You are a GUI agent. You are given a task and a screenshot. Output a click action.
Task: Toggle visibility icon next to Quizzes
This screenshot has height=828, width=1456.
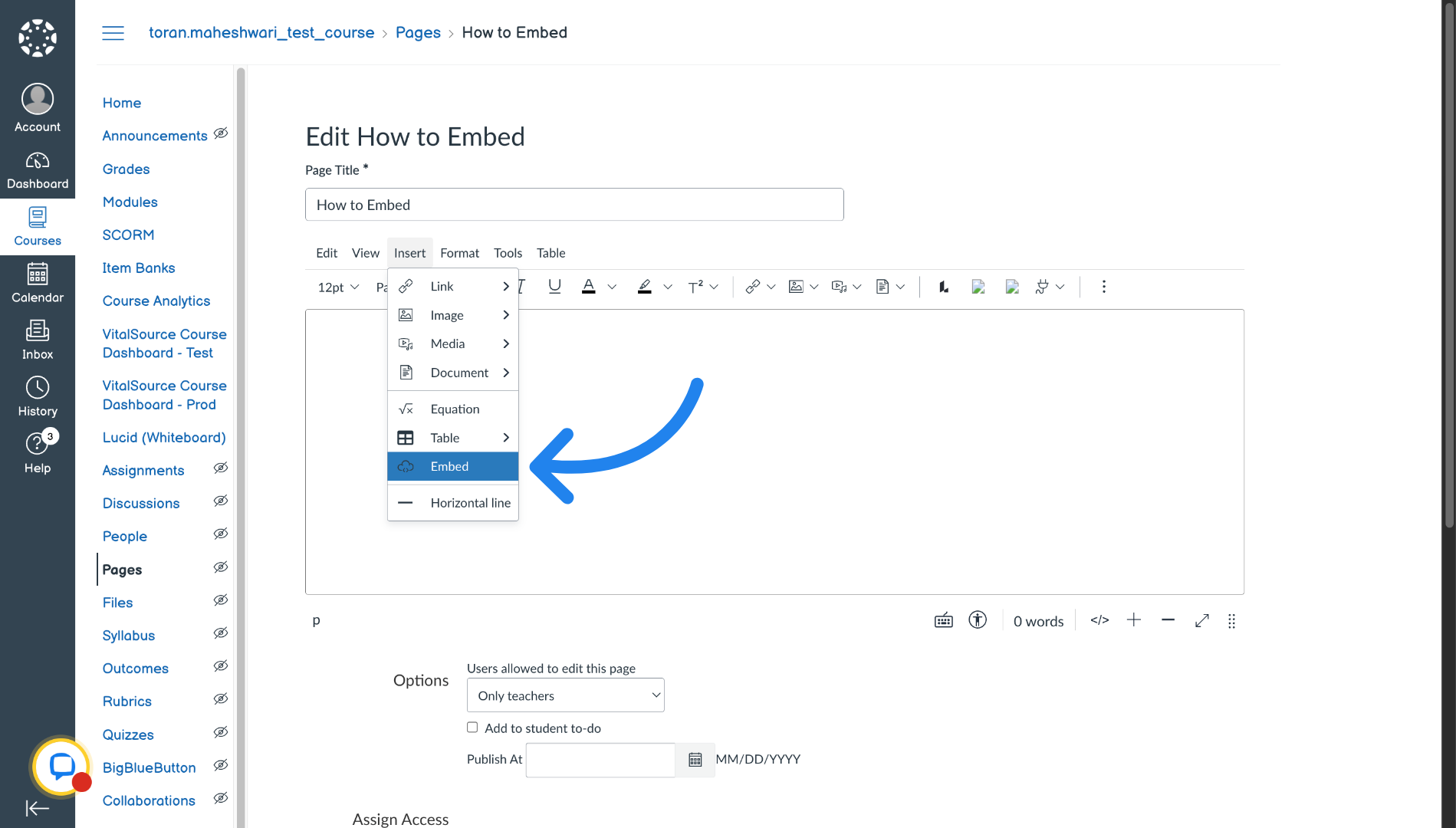coord(221,732)
